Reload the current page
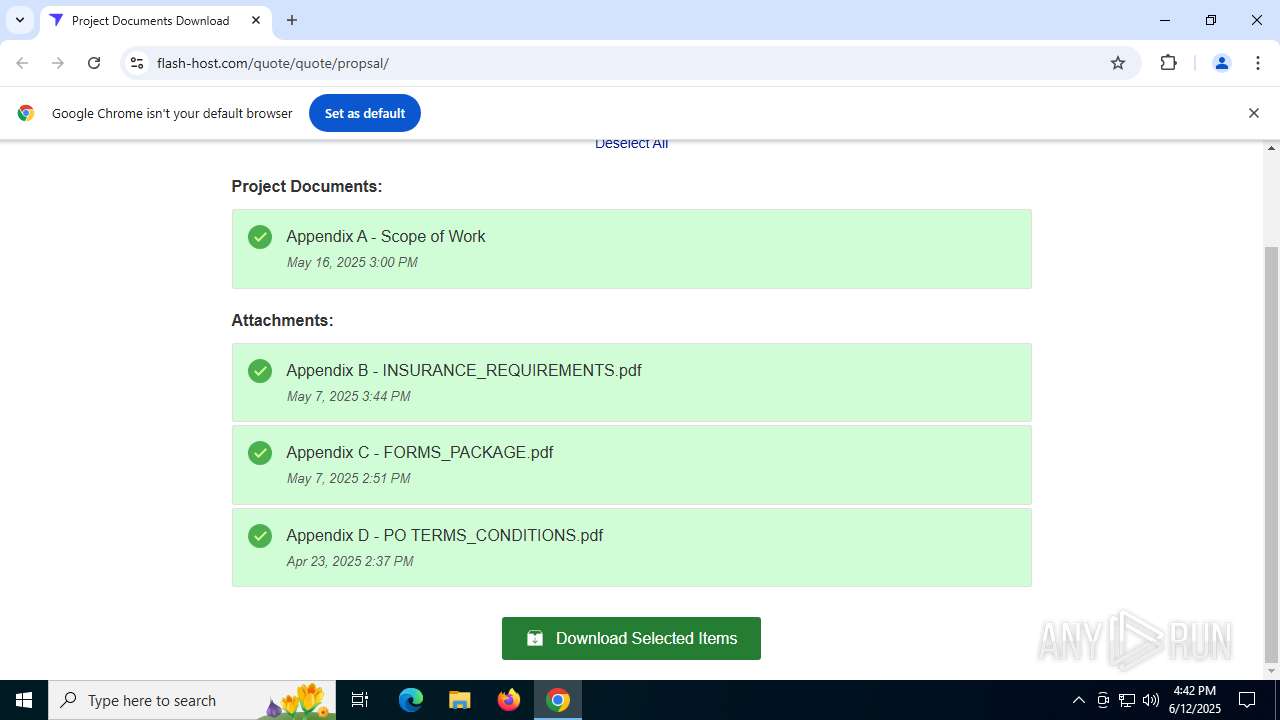 [94, 63]
